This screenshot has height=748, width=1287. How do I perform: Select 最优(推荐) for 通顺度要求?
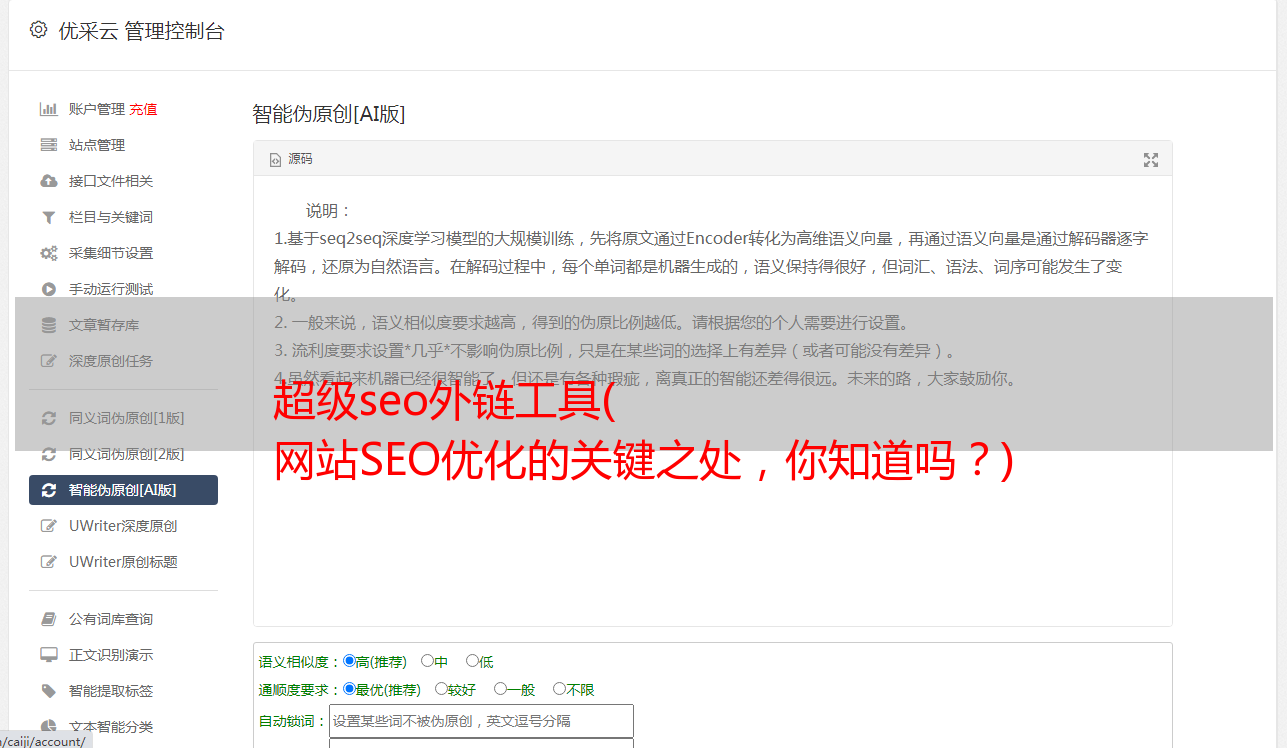click(349, 689)
